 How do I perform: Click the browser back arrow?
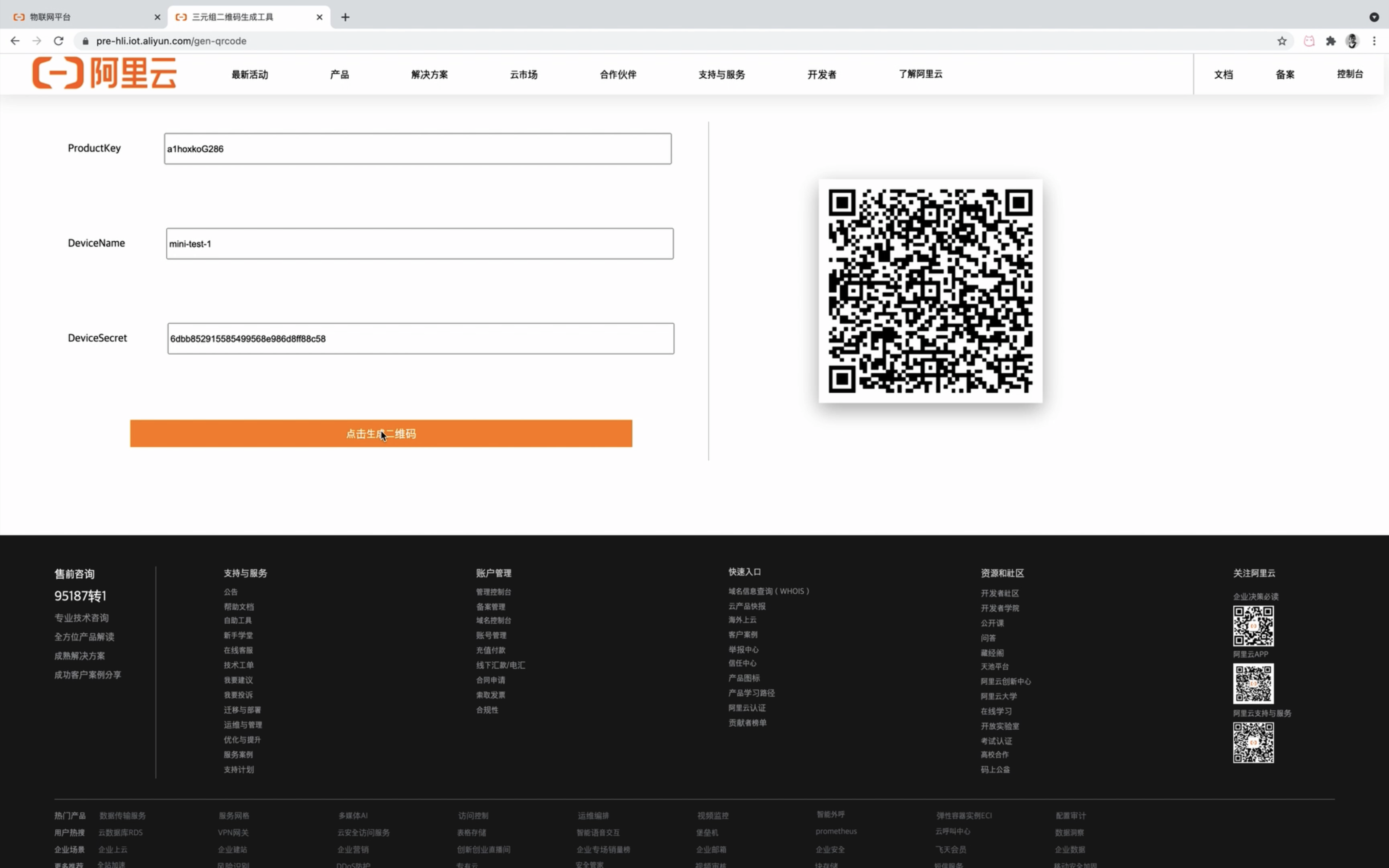[15, 41]
